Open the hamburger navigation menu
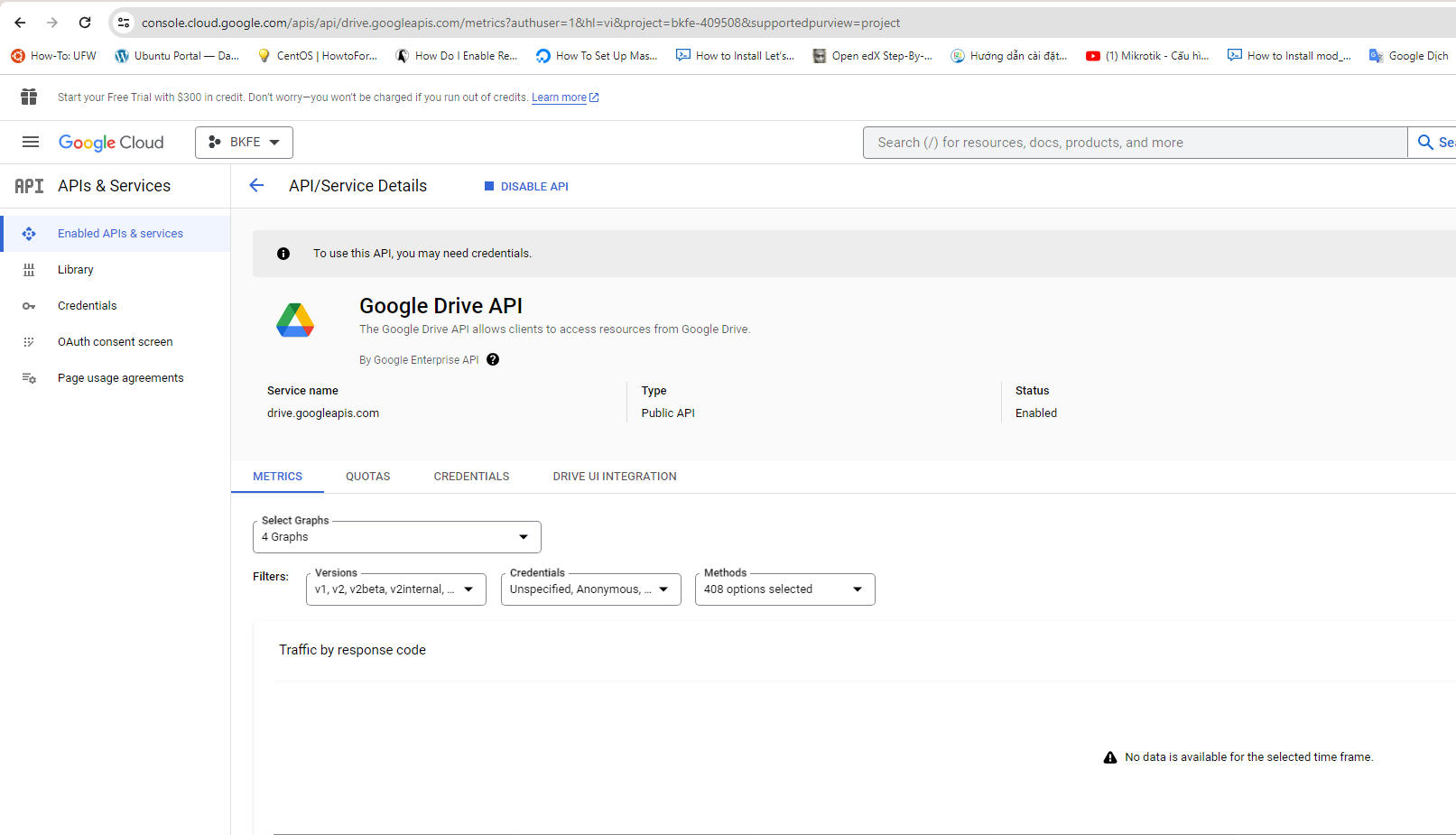The image size is (1456, 835). click(x=31, y=142)
